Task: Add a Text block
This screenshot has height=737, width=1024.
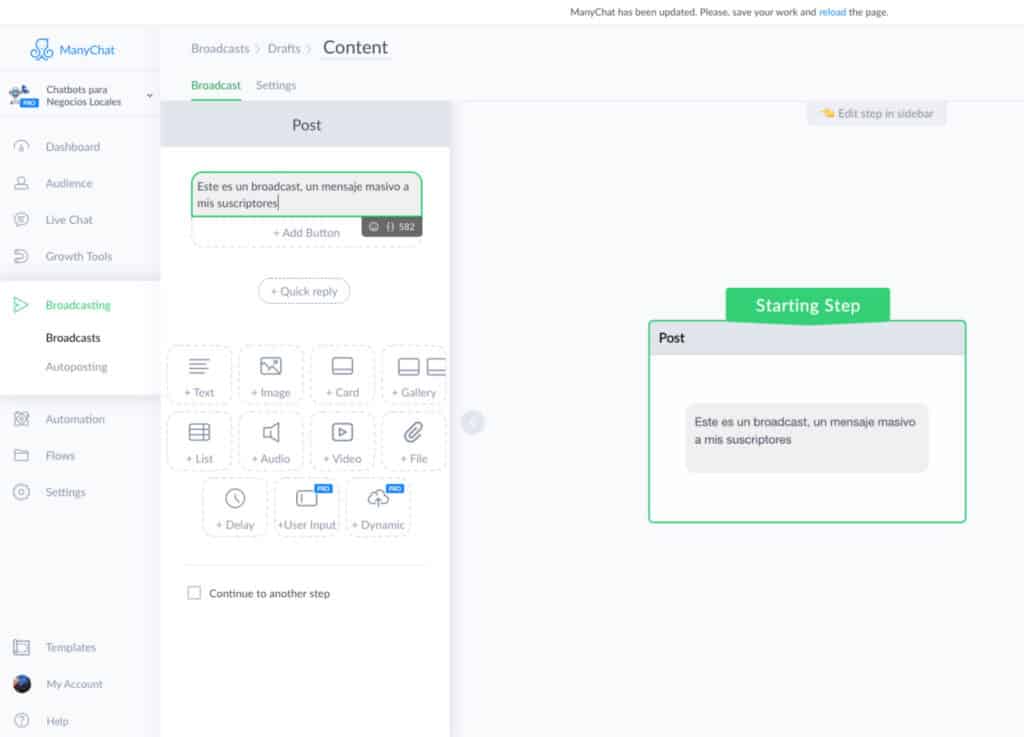Action: (199, 375)
